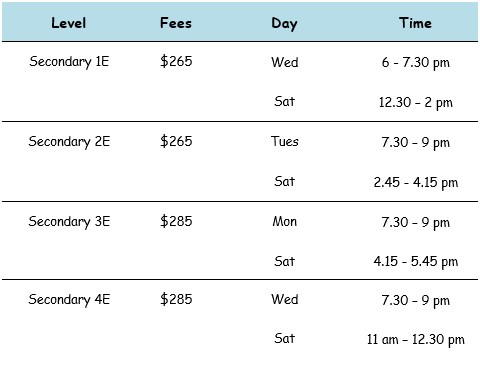Click the $285 fee for Secondary 4E
This screenshot has width=480, height=372.
(x=176, y=299)
